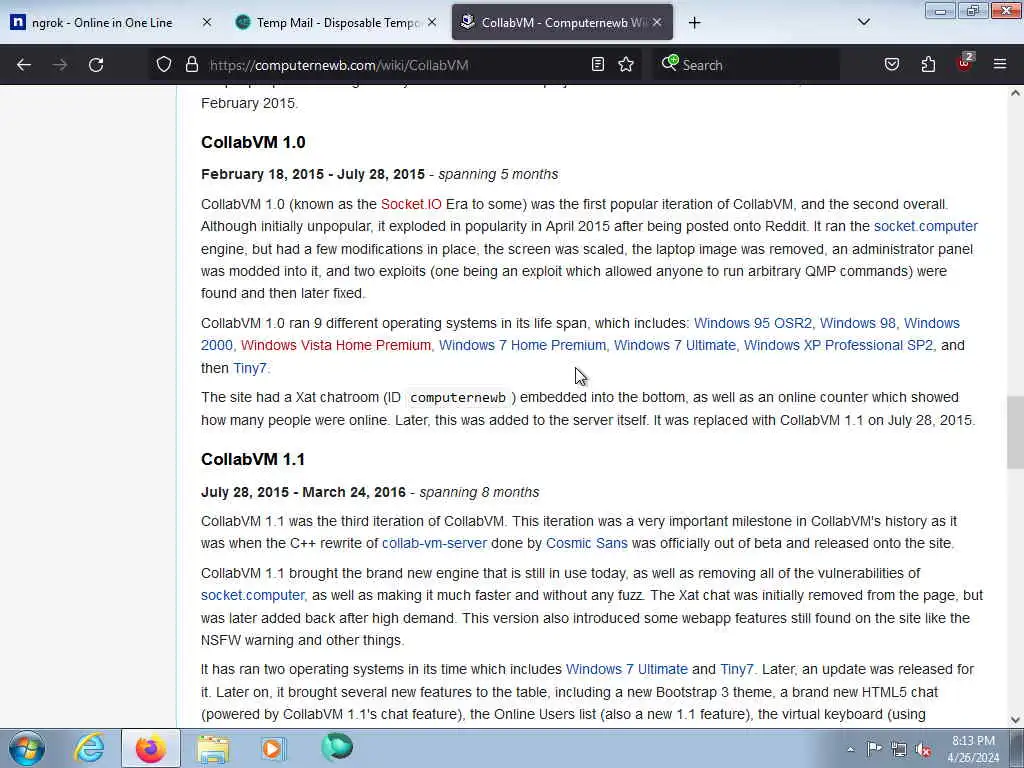Click the uBlock extension icon with badge
The height and width of the screenshot is (768, 1024).
coord(965,63)
